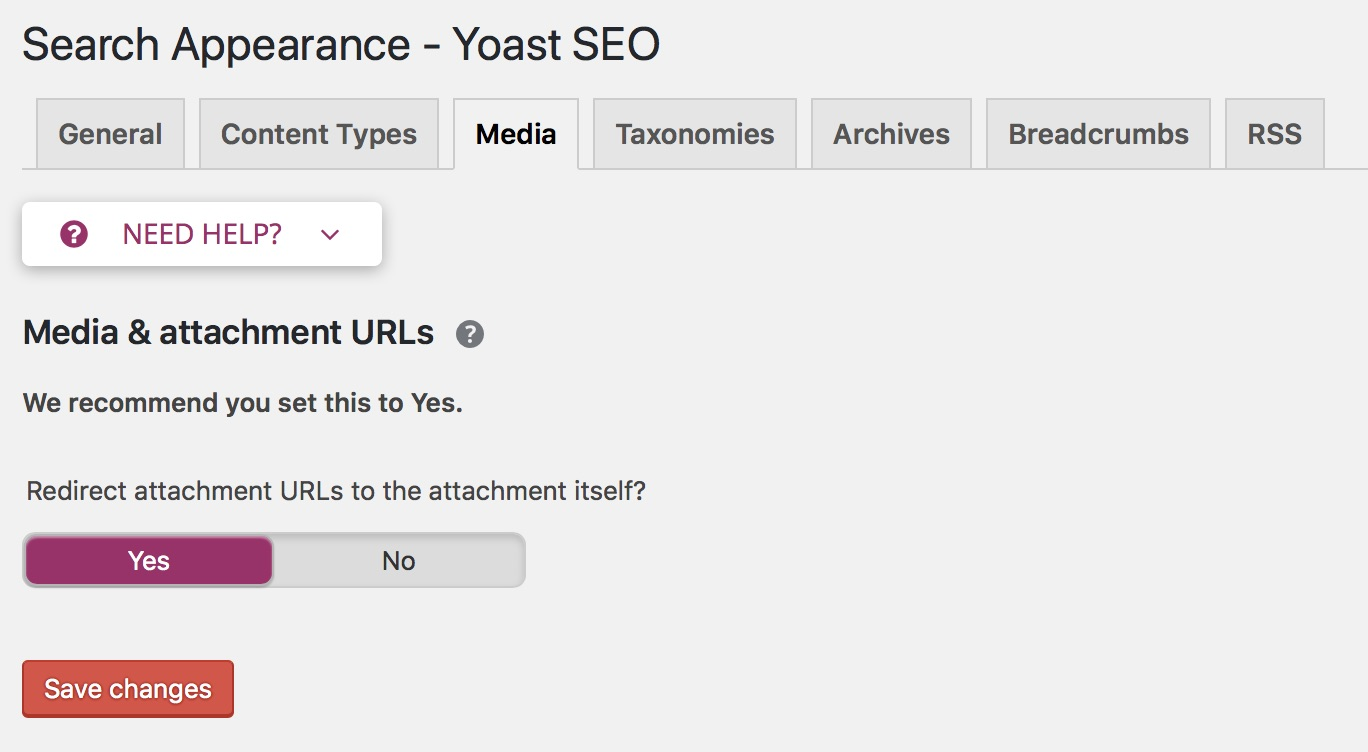Select the RSS tab

tap(1274, 134)
